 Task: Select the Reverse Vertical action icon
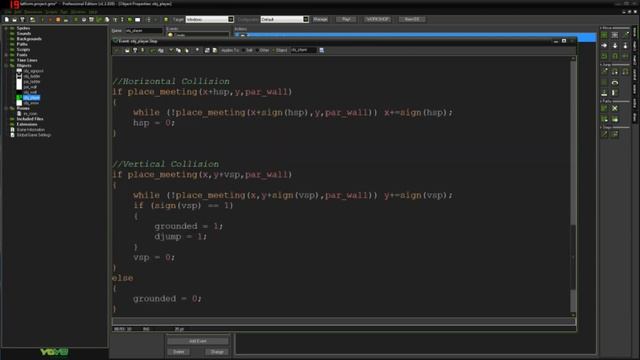point(615,56)
